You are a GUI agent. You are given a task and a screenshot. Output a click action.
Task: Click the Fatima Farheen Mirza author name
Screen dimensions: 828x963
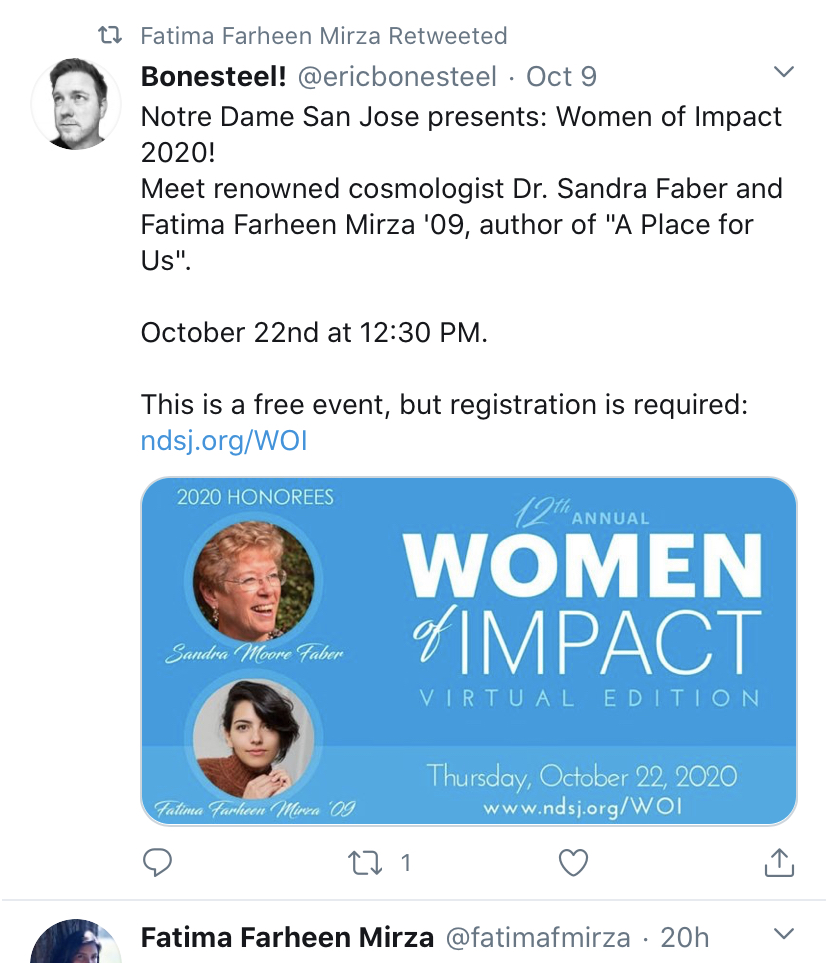(x=287, y=938)
